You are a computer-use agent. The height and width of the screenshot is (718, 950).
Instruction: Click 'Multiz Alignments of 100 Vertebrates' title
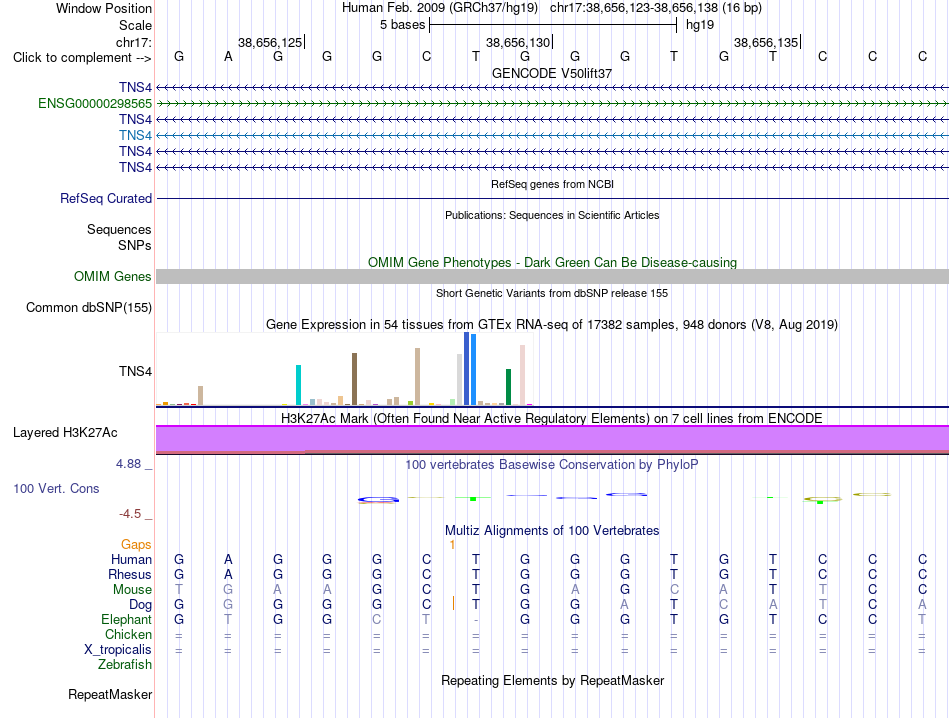552,531
